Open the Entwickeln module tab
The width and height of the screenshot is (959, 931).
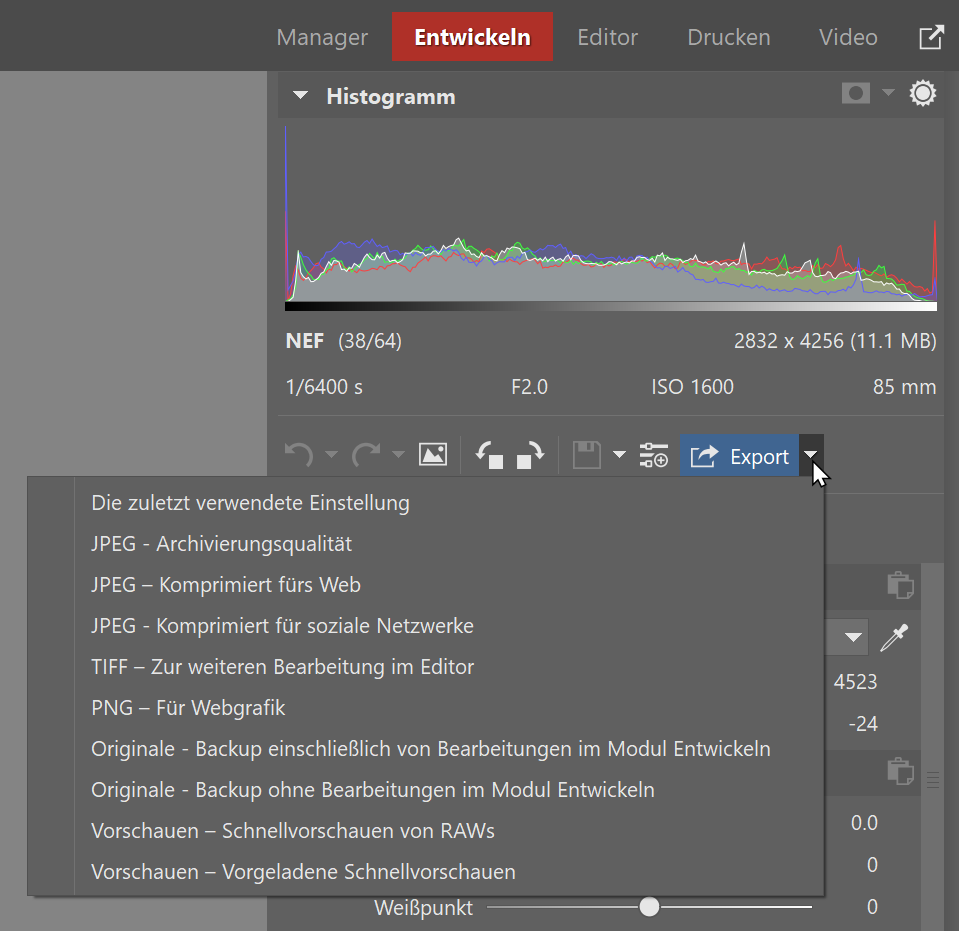click(472, 37)
